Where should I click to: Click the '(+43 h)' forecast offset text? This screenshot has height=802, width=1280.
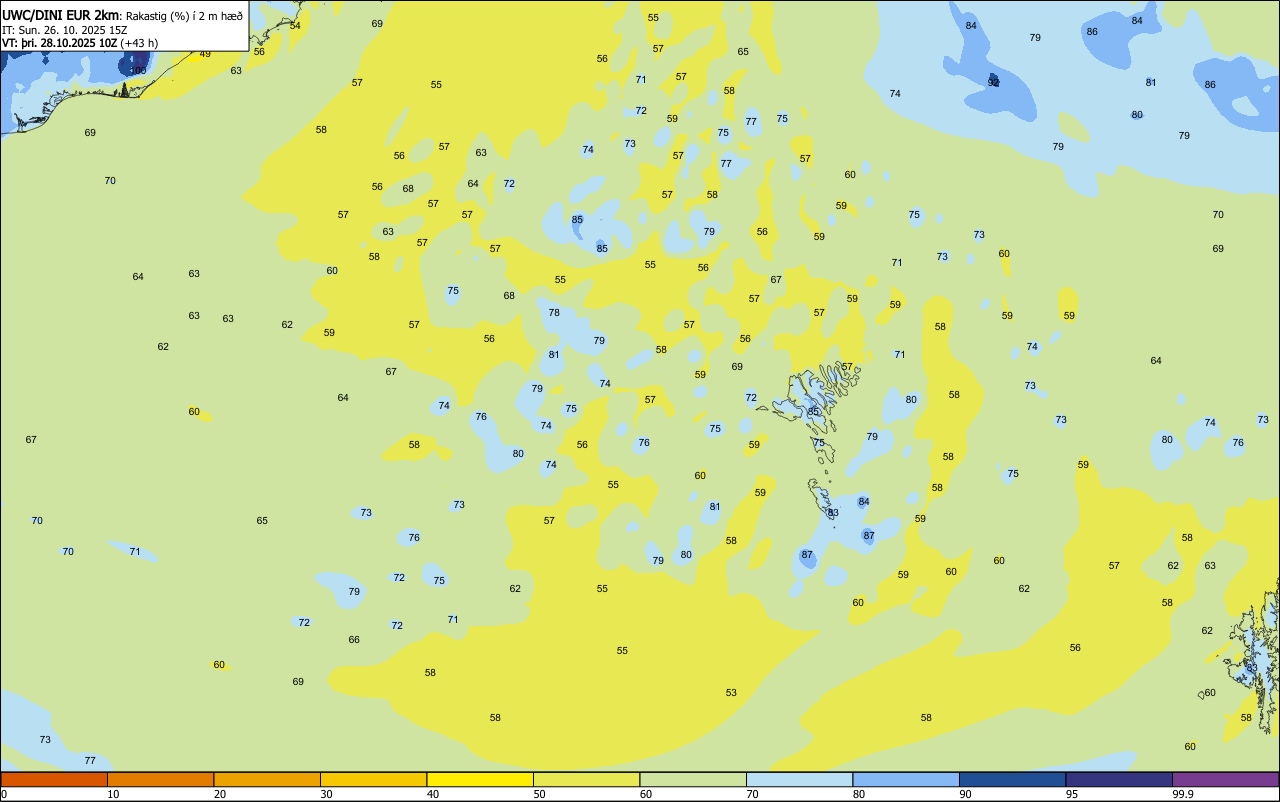pos(139,43)
